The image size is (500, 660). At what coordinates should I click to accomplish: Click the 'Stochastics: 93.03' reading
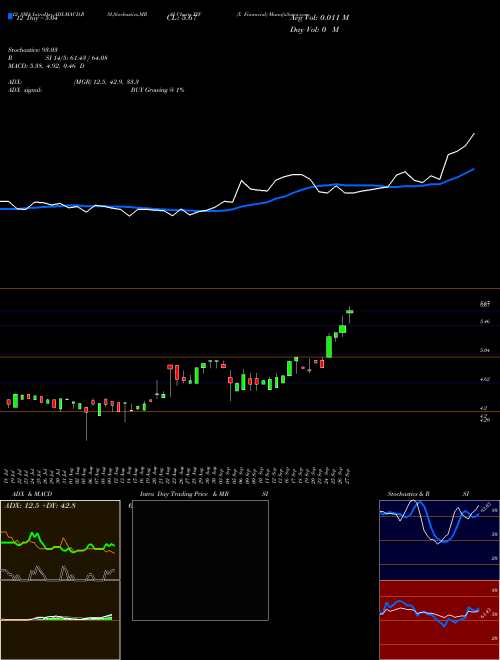(x=32, y=50)
